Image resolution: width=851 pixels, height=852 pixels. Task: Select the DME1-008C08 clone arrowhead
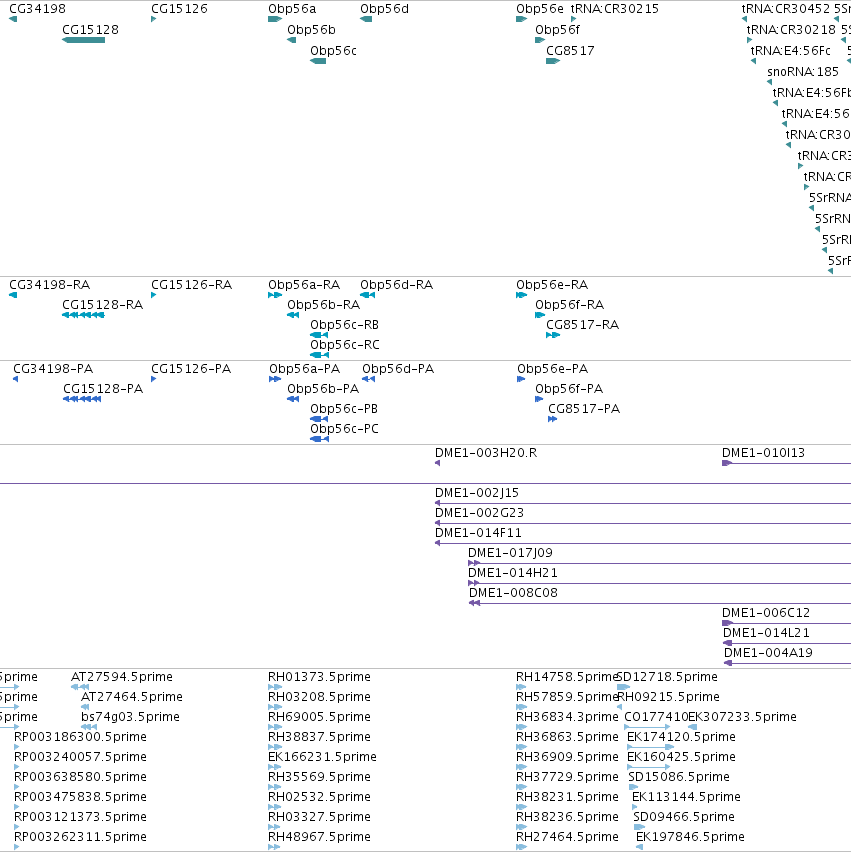coord(474,604)
